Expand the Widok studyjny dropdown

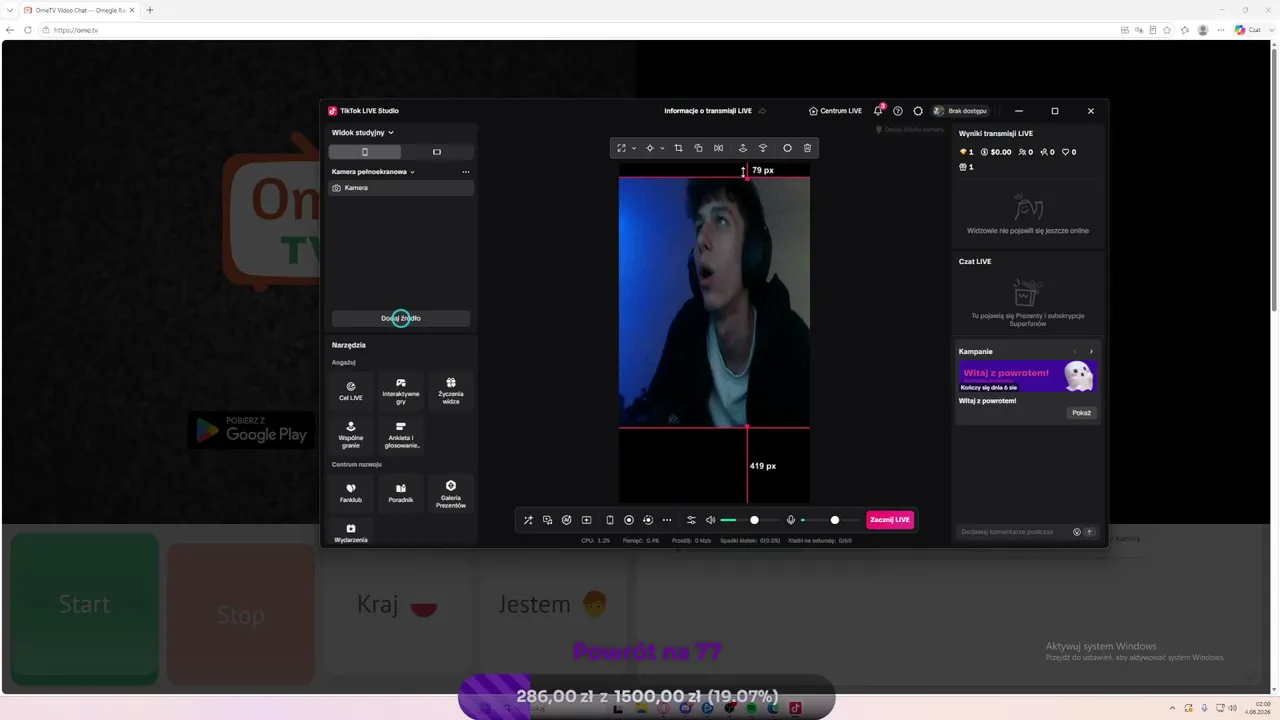(x=363, y=132)
